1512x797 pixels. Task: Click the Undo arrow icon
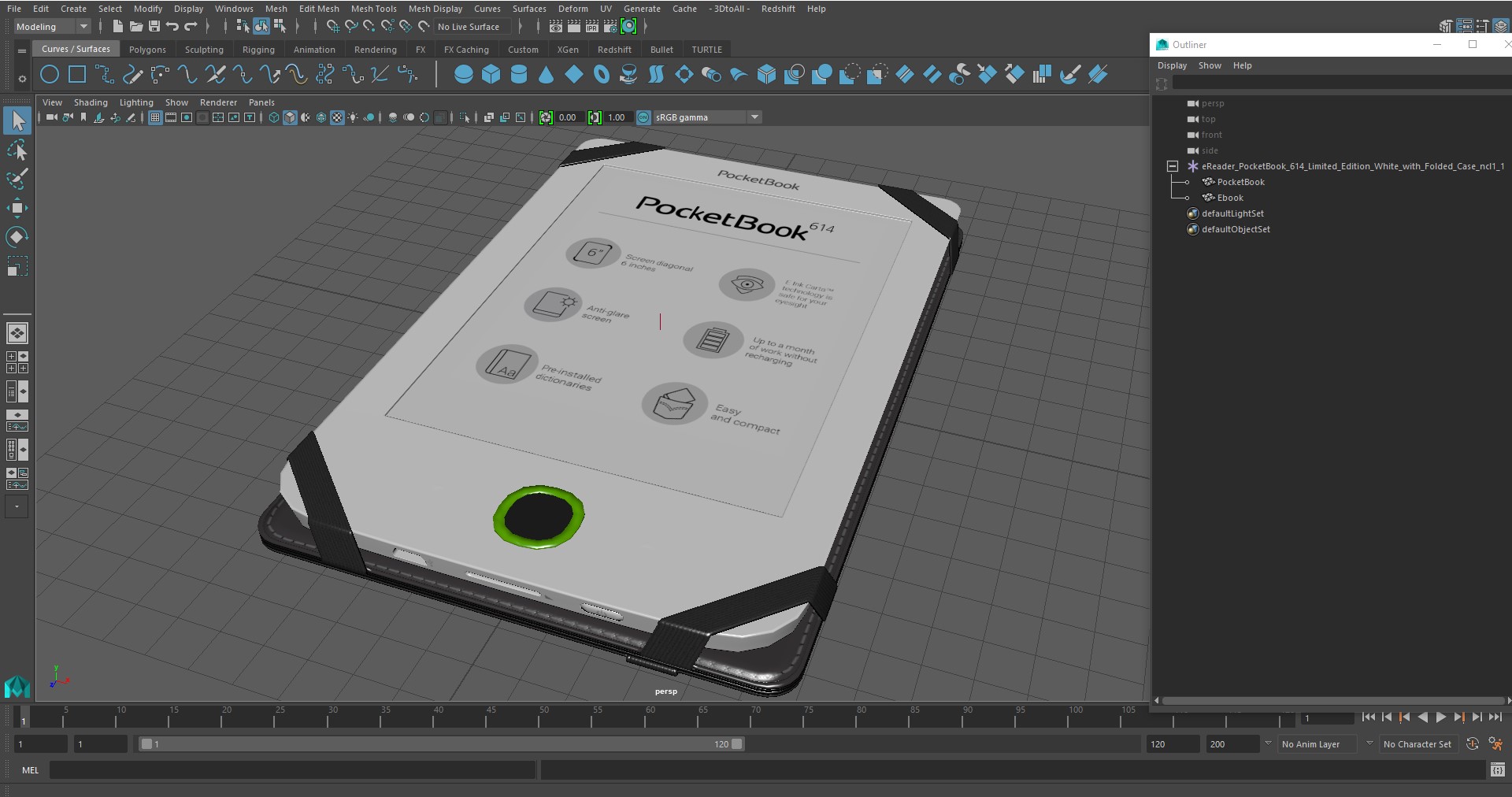point(172,27)
